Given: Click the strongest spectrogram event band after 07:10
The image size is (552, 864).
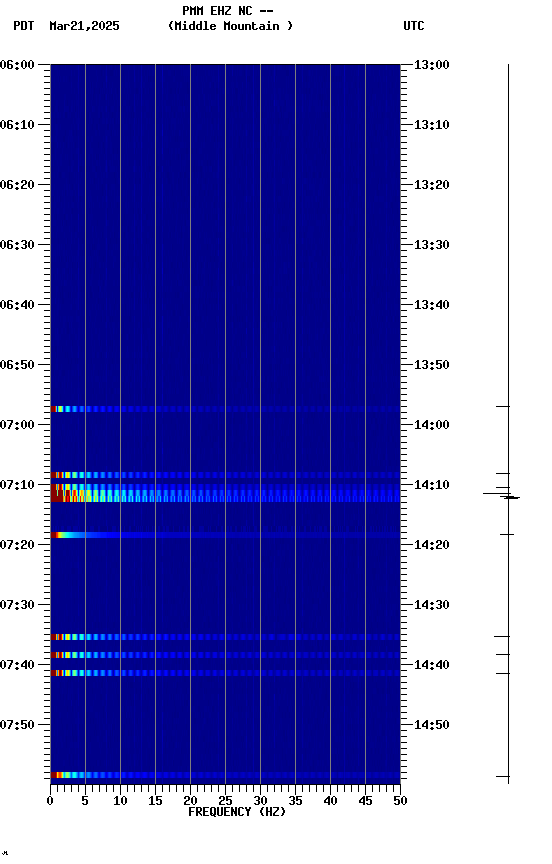Looking at the screenshot, I should (x=225, y=496).
